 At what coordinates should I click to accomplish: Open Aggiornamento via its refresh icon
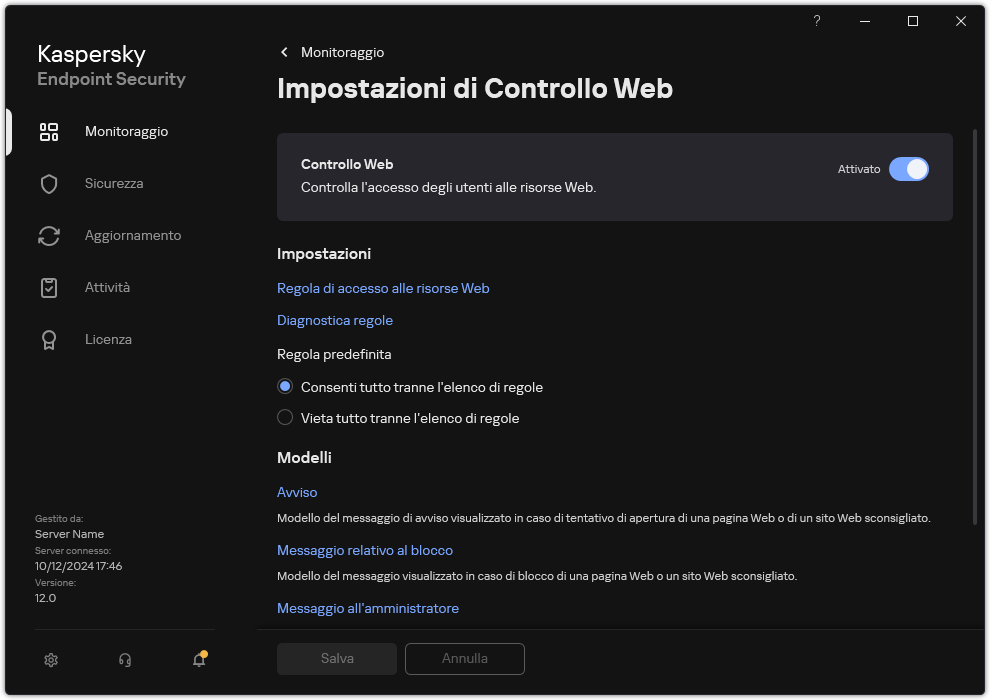click(49, 235)
